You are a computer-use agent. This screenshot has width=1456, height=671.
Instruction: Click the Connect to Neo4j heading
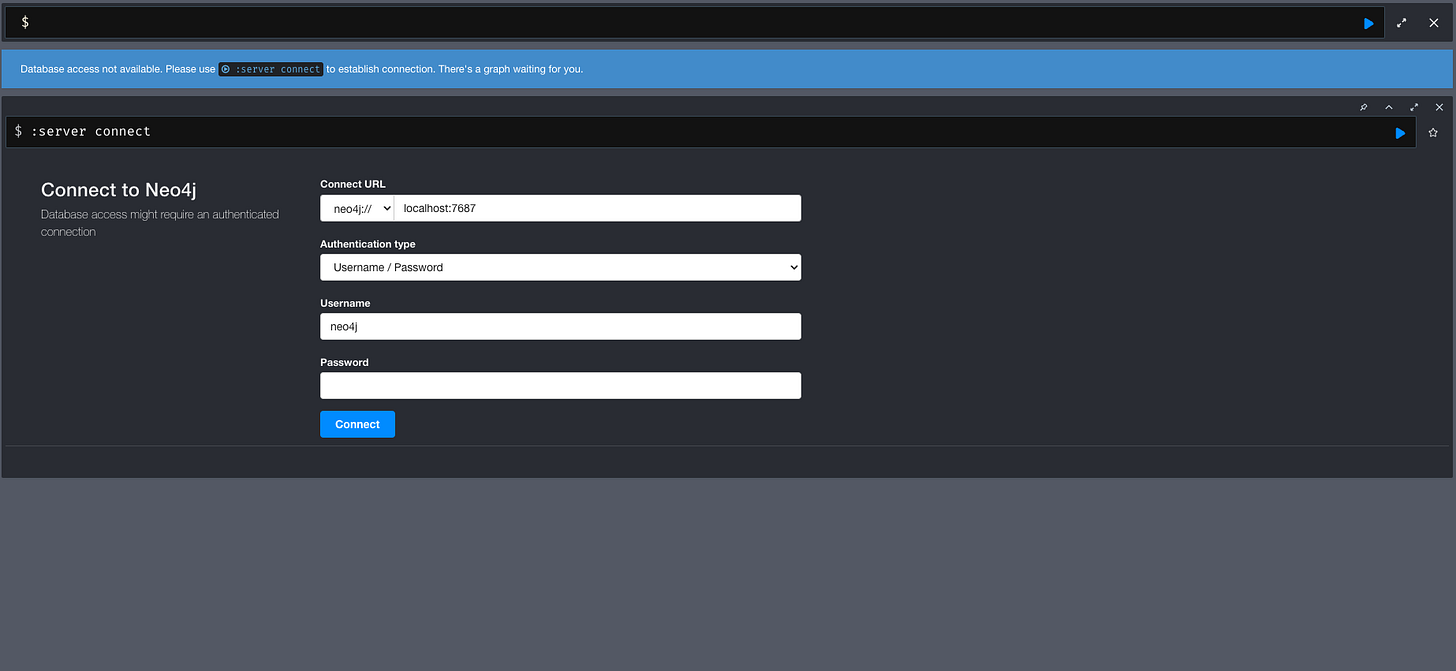[118, 190]
